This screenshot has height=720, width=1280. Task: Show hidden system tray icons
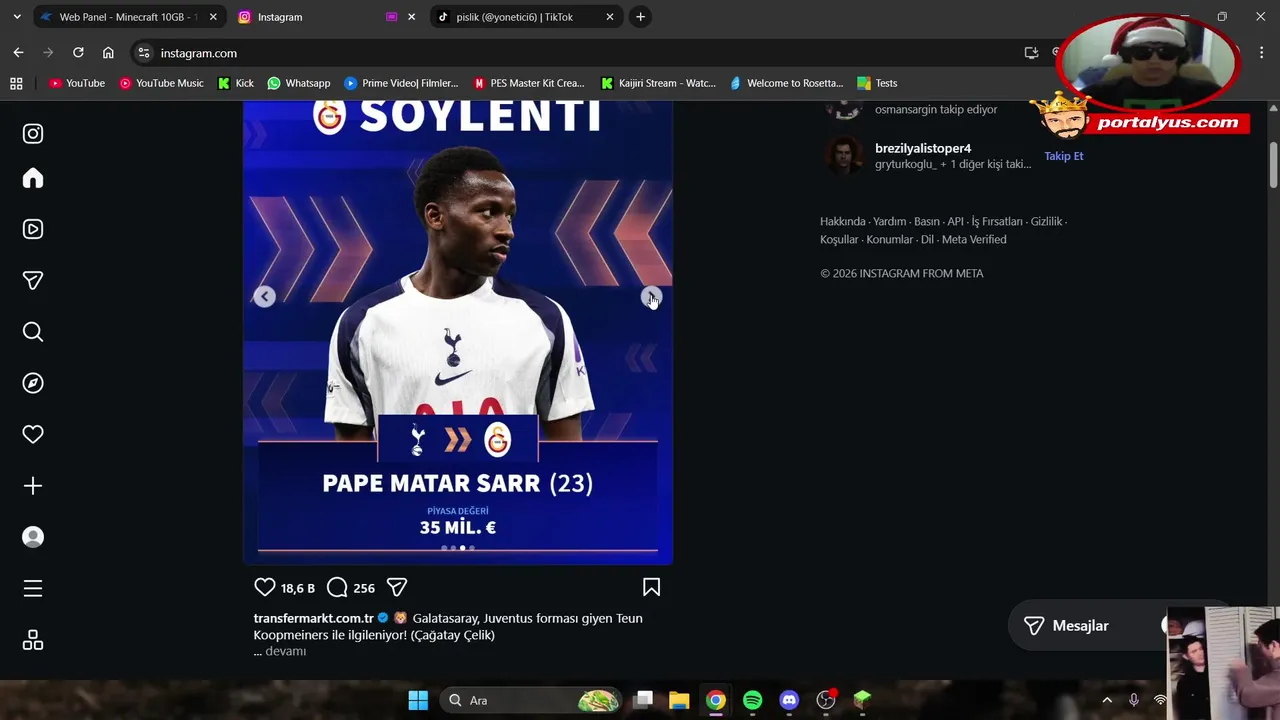point(1107,700)
